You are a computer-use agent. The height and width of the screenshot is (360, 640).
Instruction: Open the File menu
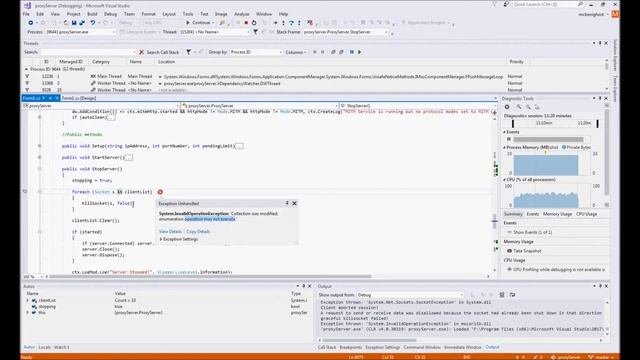pyautogui.click(x=26, y=14)
